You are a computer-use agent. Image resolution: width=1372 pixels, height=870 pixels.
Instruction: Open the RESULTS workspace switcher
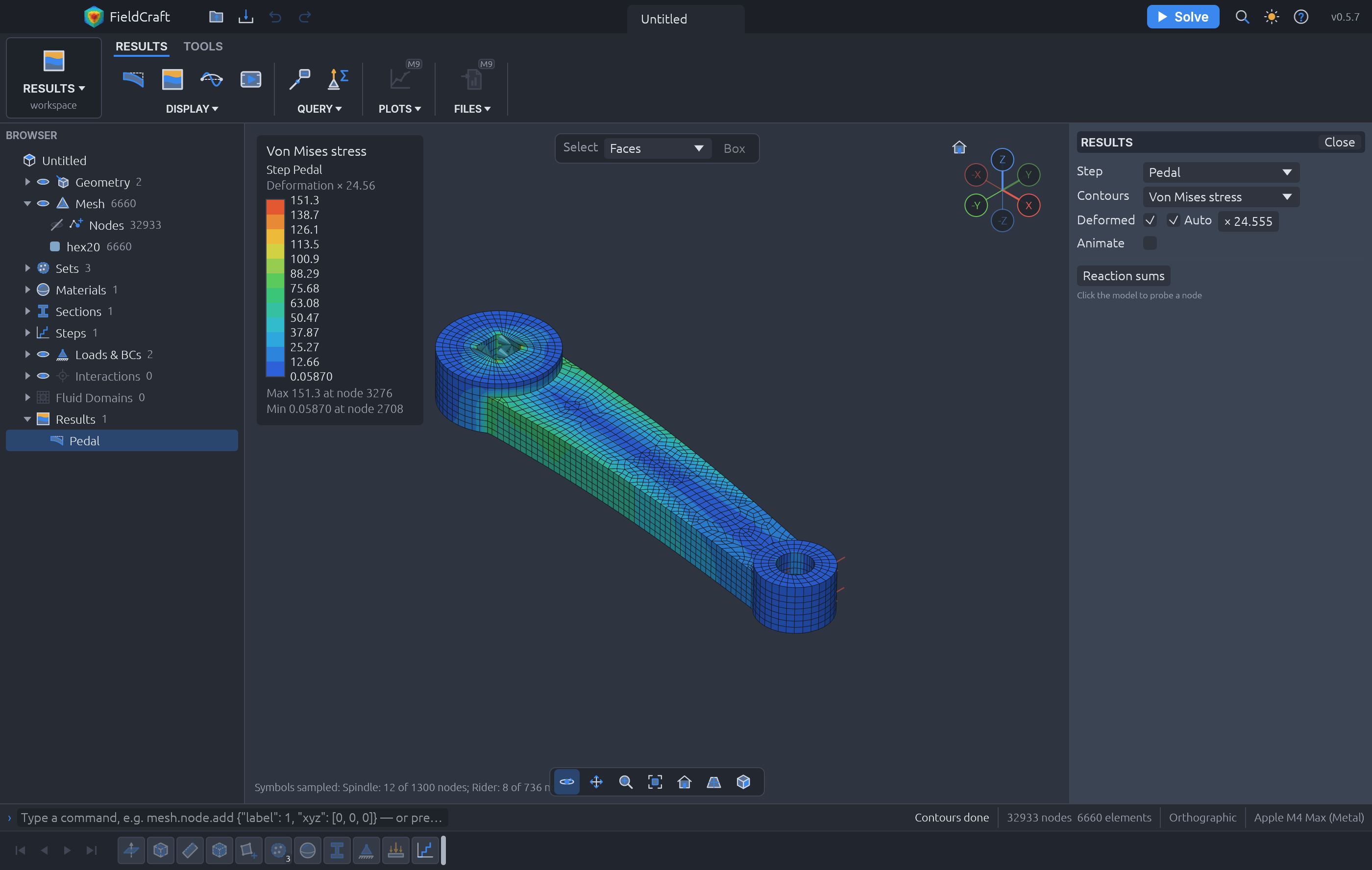tap(53, 78)
